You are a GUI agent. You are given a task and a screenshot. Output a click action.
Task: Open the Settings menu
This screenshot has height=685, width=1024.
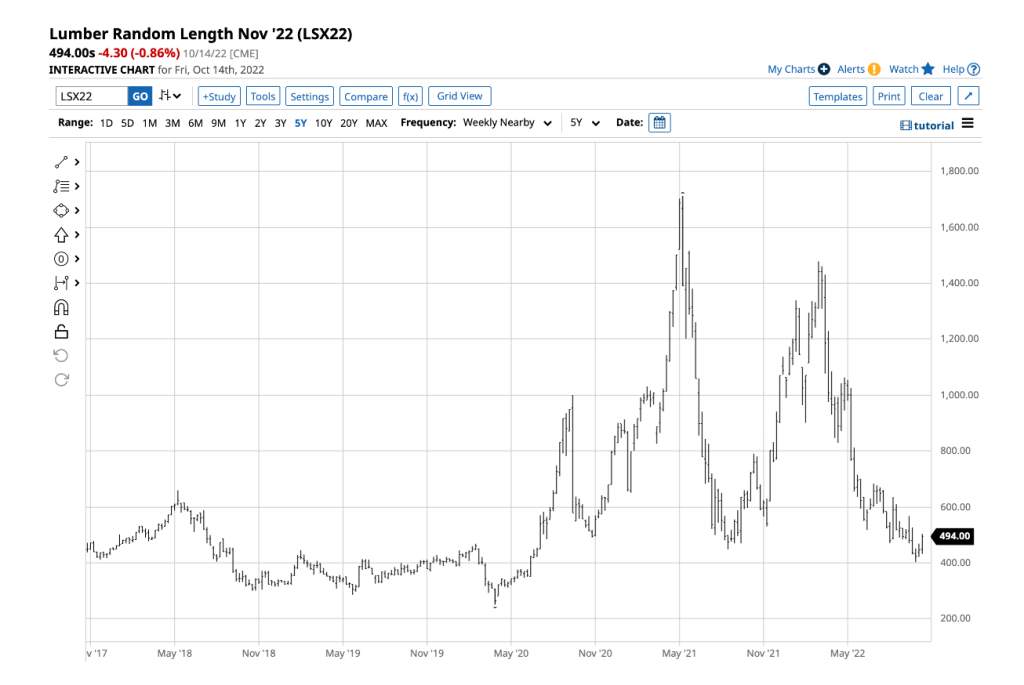click(x=309, y=96)
